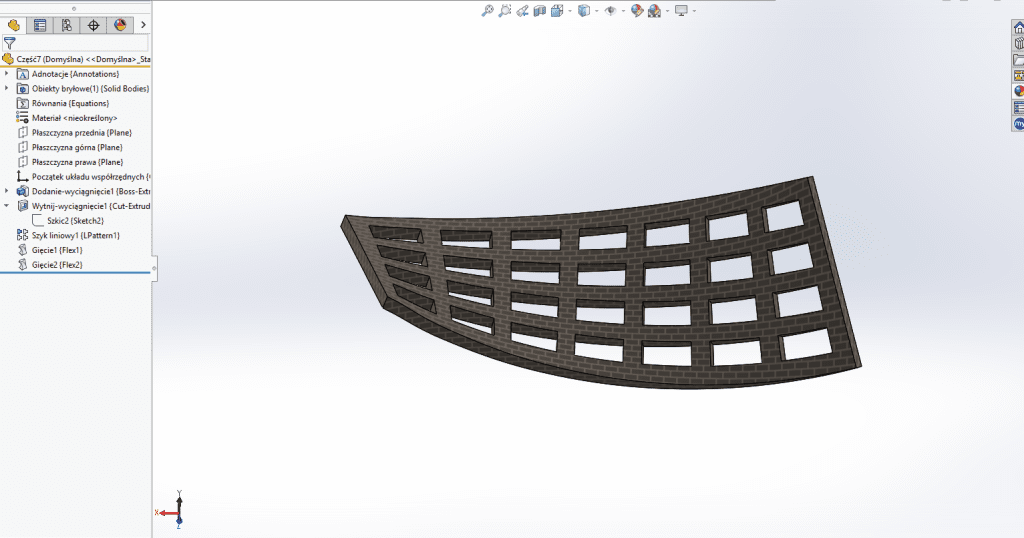Click the Zoom to Fit magnifier icon
This screenshot has height=538, width=1024.
(x=487, y=11)
